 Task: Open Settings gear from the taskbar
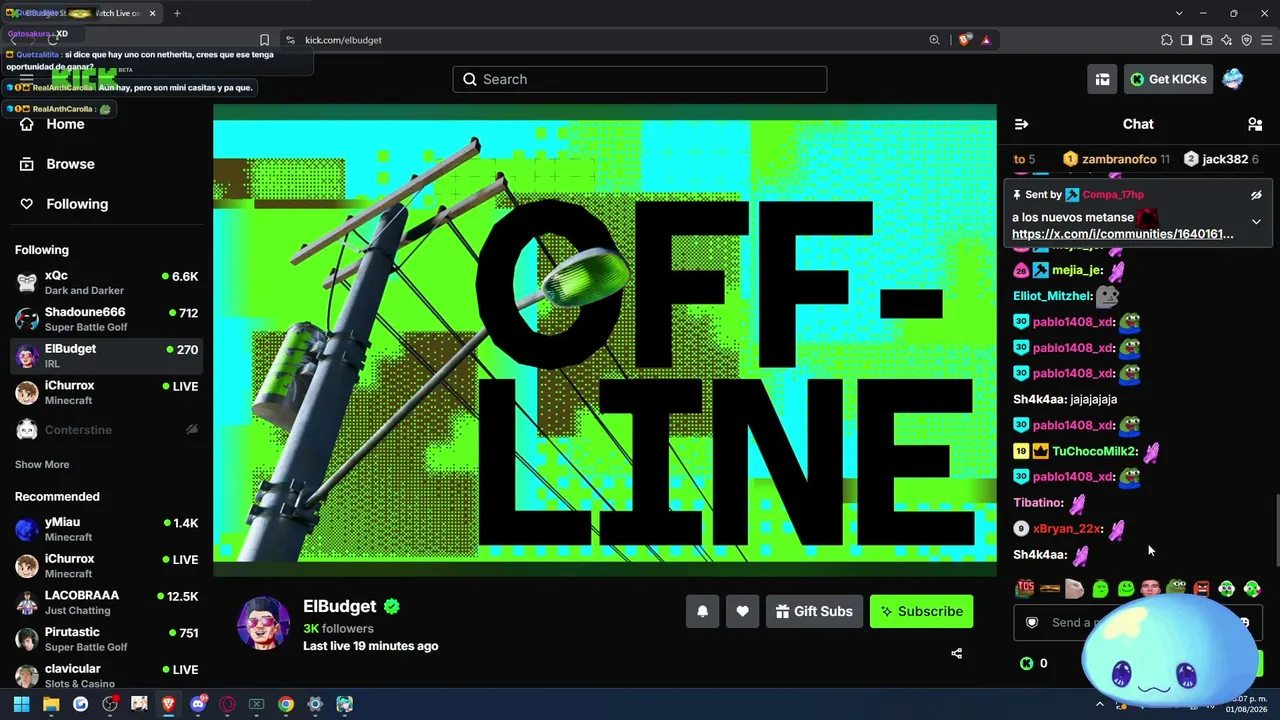pyautogui.click(x=315, y=704)
